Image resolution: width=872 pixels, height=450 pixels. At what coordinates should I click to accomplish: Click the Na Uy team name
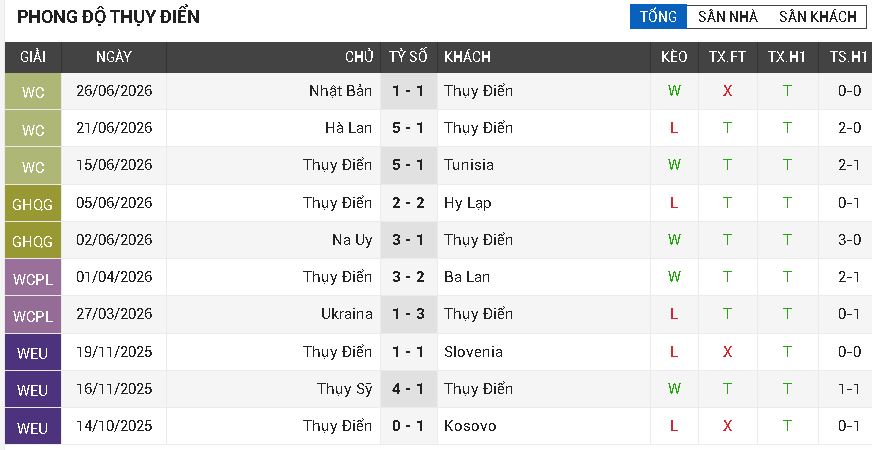352,240
